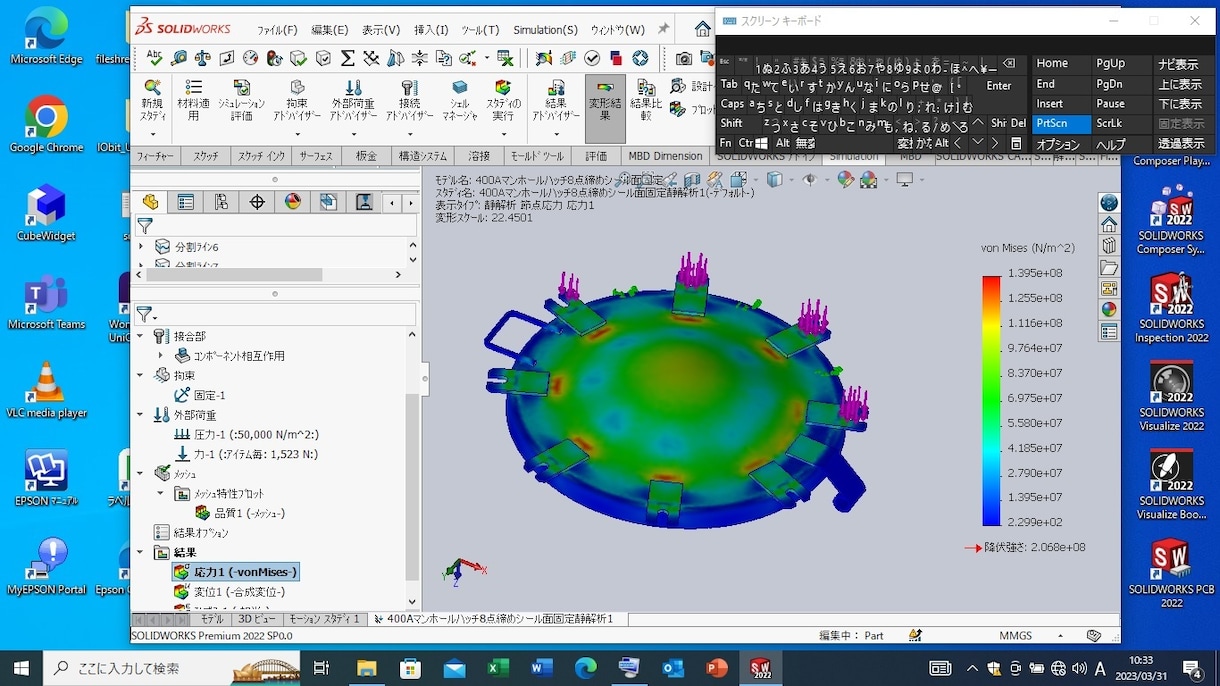
Task: Open the 結果比較 (Compare Results) tool
Action: 646,101
